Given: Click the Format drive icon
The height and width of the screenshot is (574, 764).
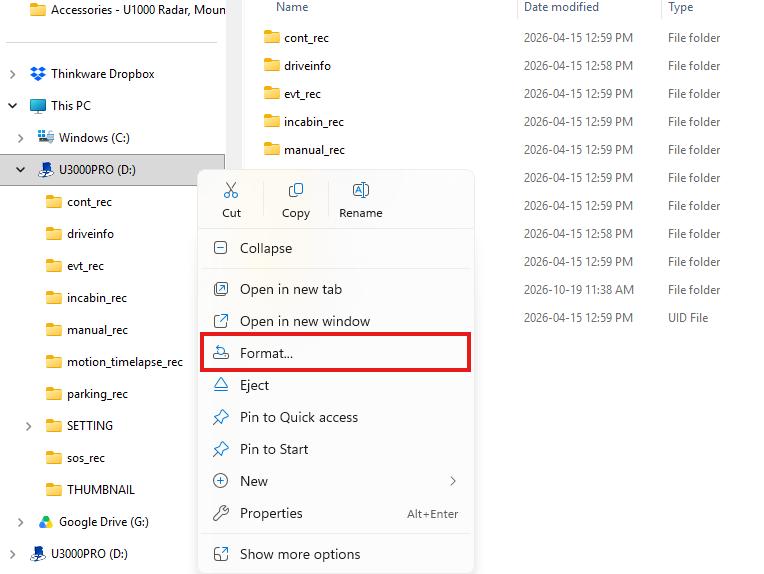Looking at the screenshot, I should coord(221,352).
